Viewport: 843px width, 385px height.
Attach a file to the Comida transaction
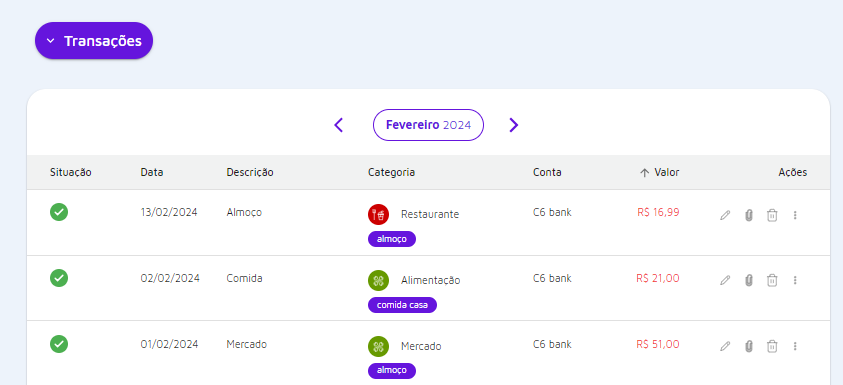point(748,281)
